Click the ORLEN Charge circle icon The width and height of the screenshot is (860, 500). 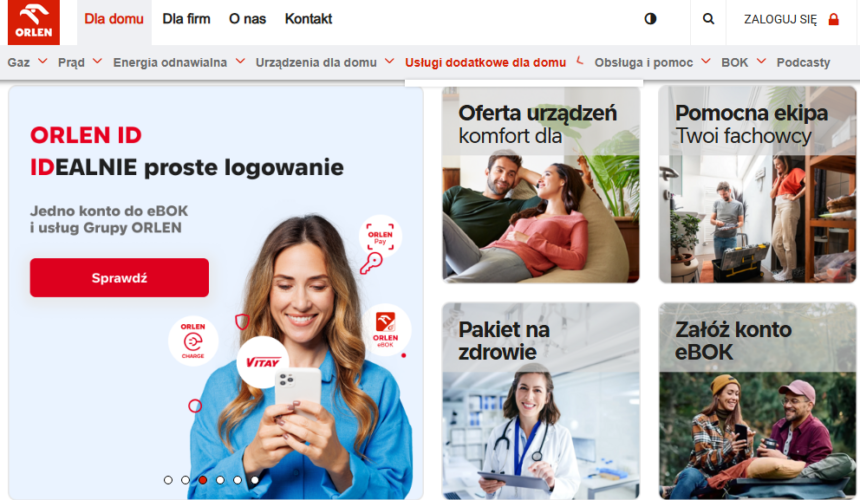193,341
